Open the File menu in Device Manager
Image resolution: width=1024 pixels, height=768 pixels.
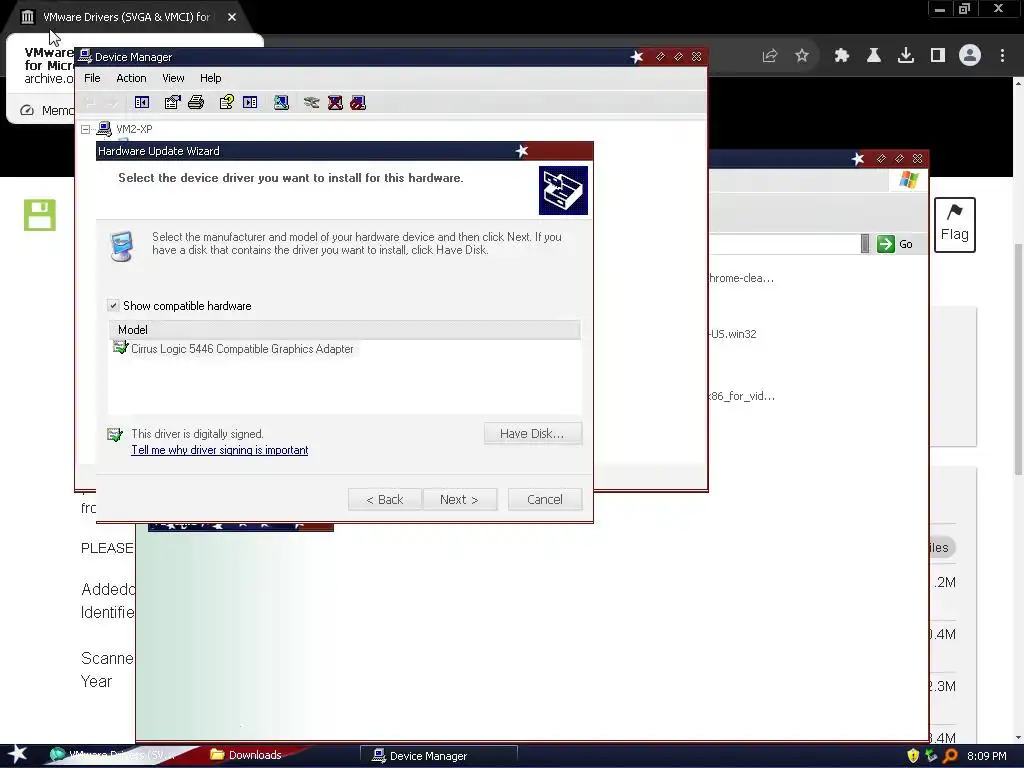[x=92, y=78]
